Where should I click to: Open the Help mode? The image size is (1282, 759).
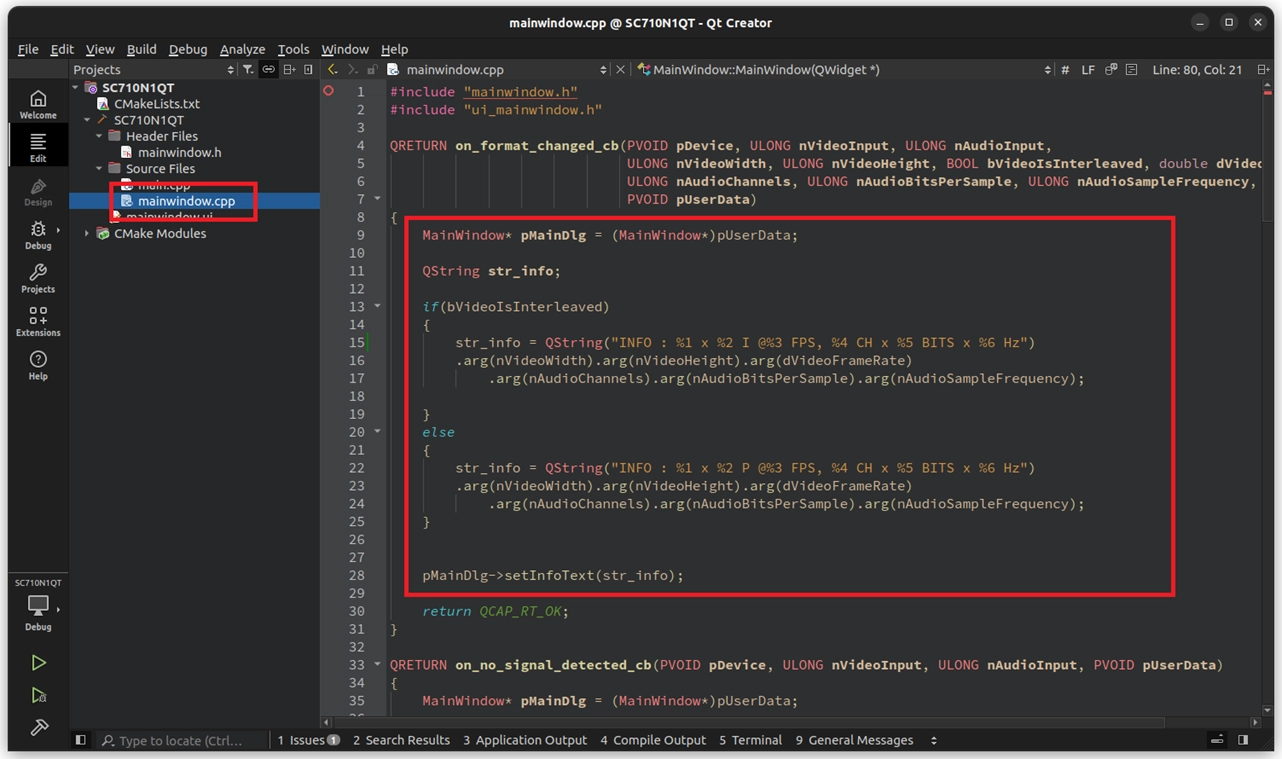click(x=38, y=365)
